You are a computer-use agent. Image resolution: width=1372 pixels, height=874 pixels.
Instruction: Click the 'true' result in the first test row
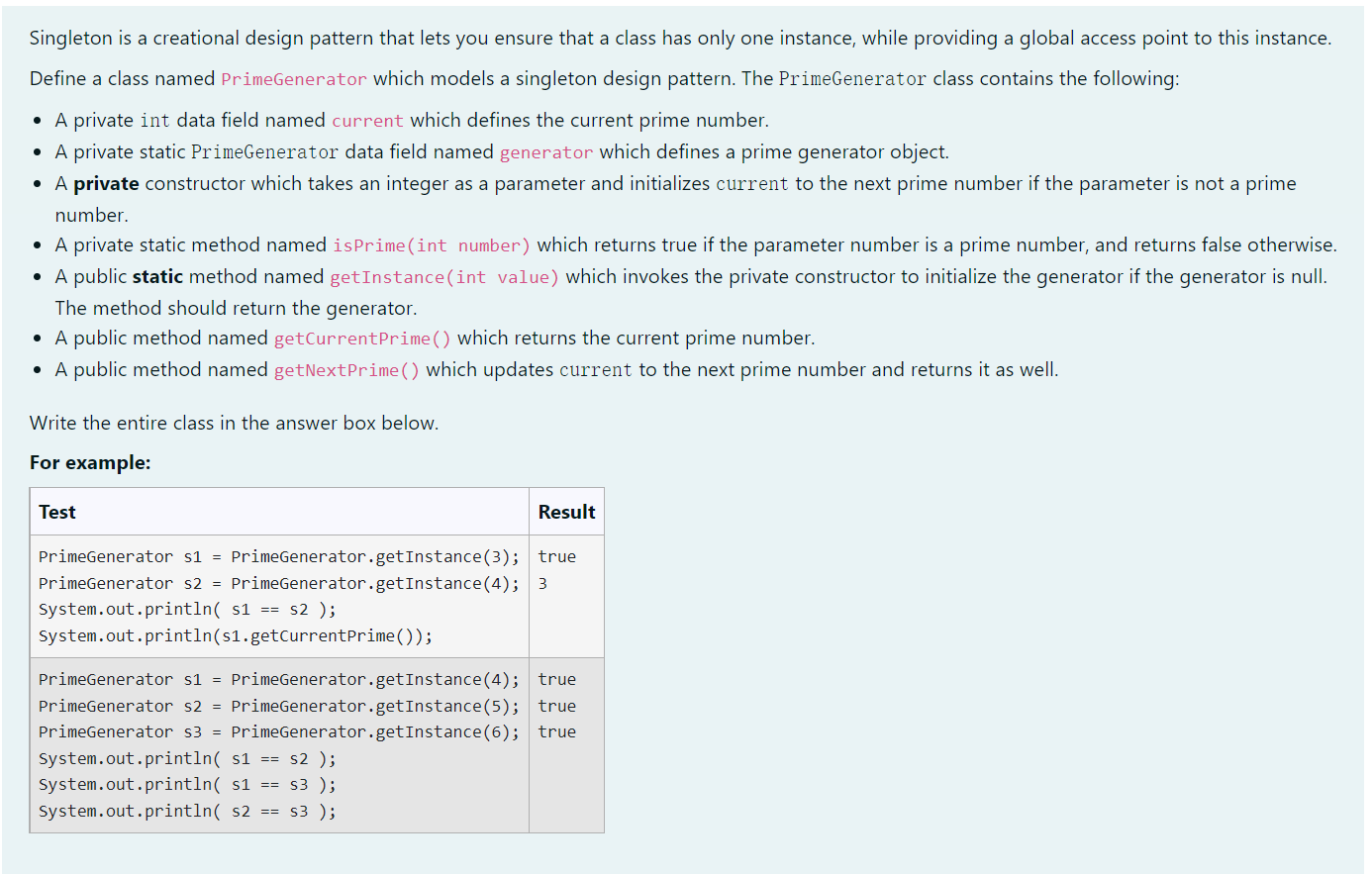click(557, 556)
